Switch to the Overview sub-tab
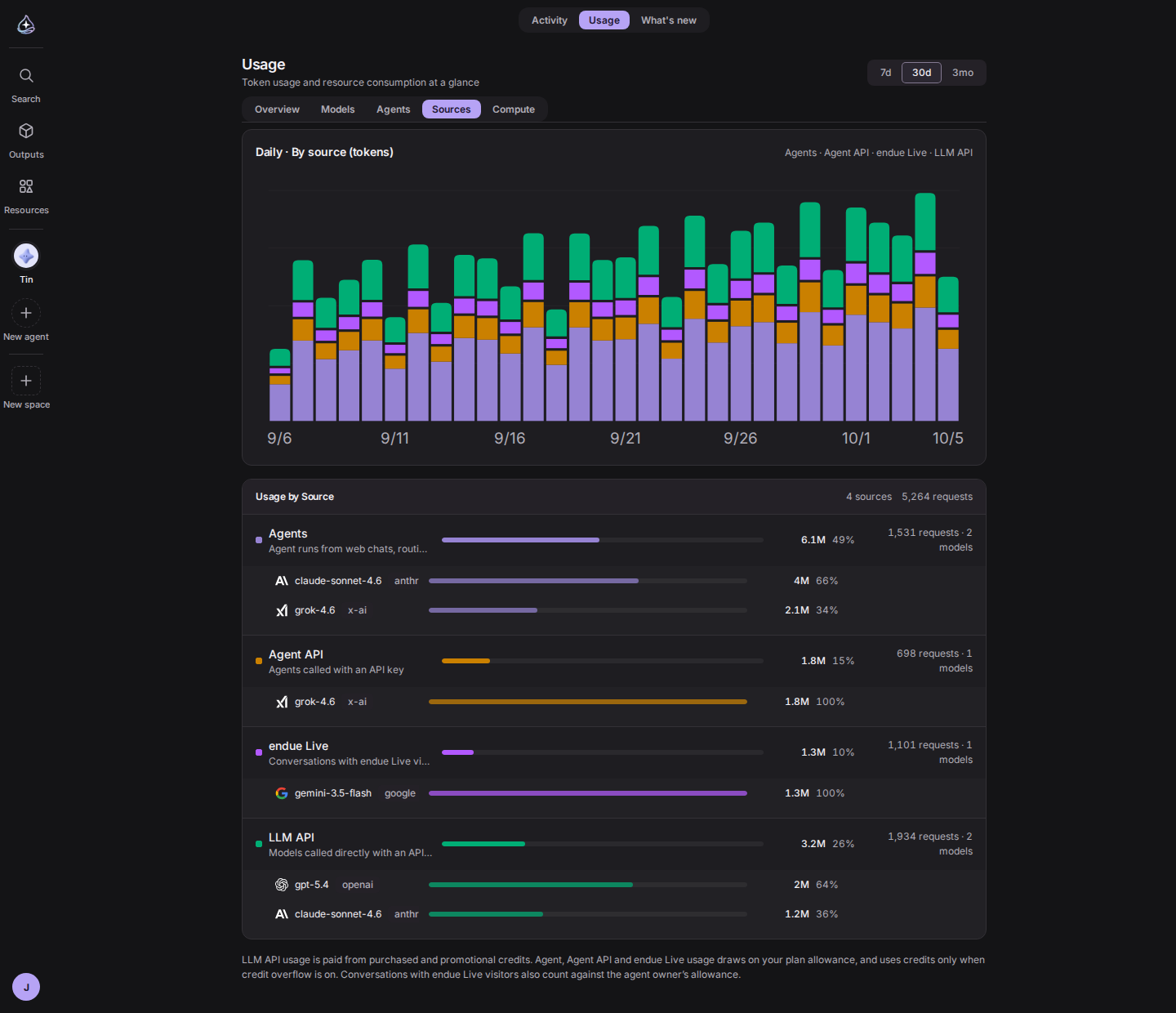Screen dimensions: 1176x1013 (277, 109)
